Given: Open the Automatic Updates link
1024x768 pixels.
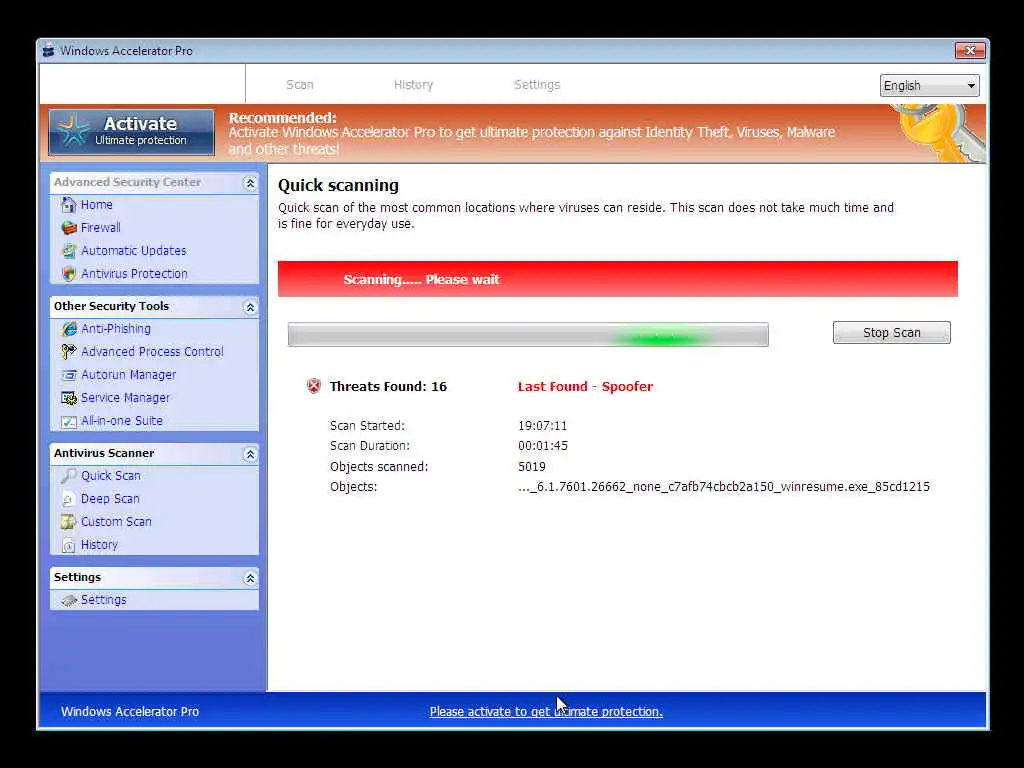Looking at the screenshot, I should [133, 251].
